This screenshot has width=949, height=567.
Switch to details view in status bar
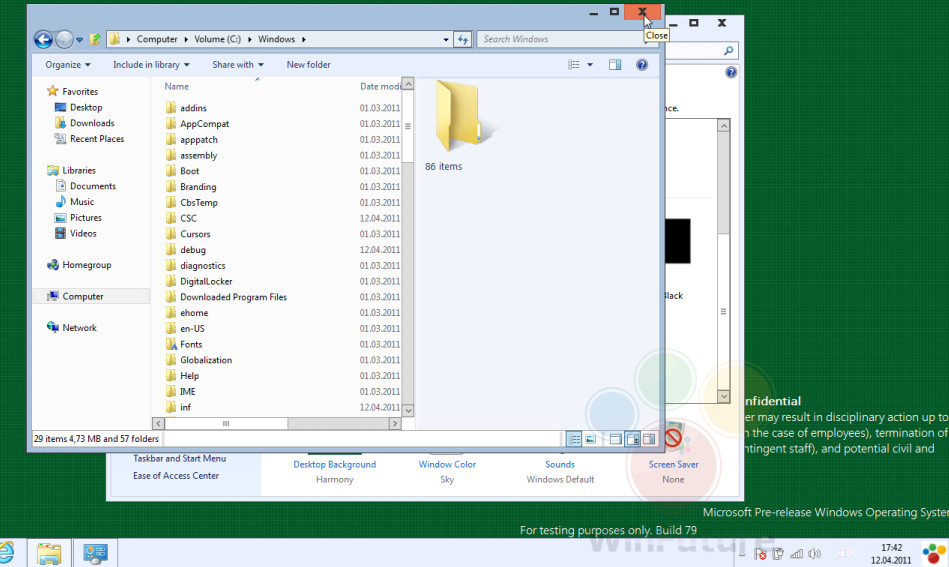coord(574,439)
